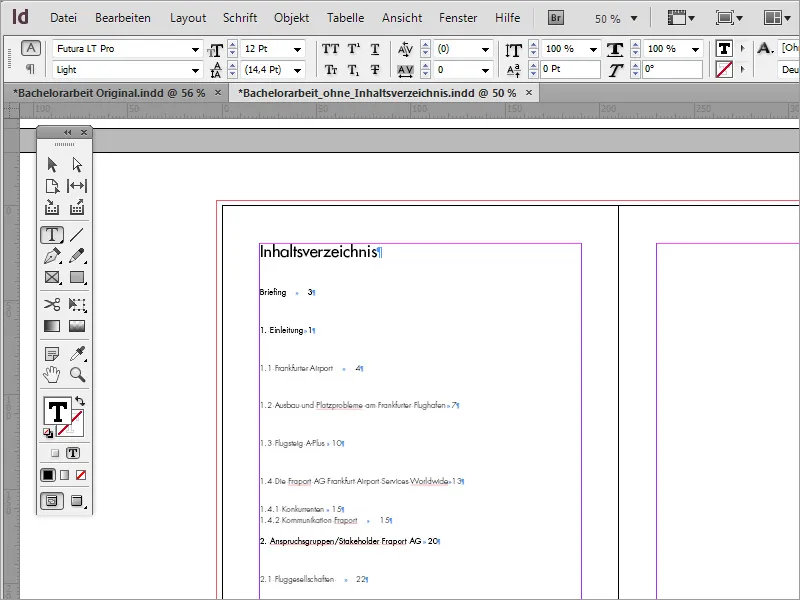Open the view options button

681,18
